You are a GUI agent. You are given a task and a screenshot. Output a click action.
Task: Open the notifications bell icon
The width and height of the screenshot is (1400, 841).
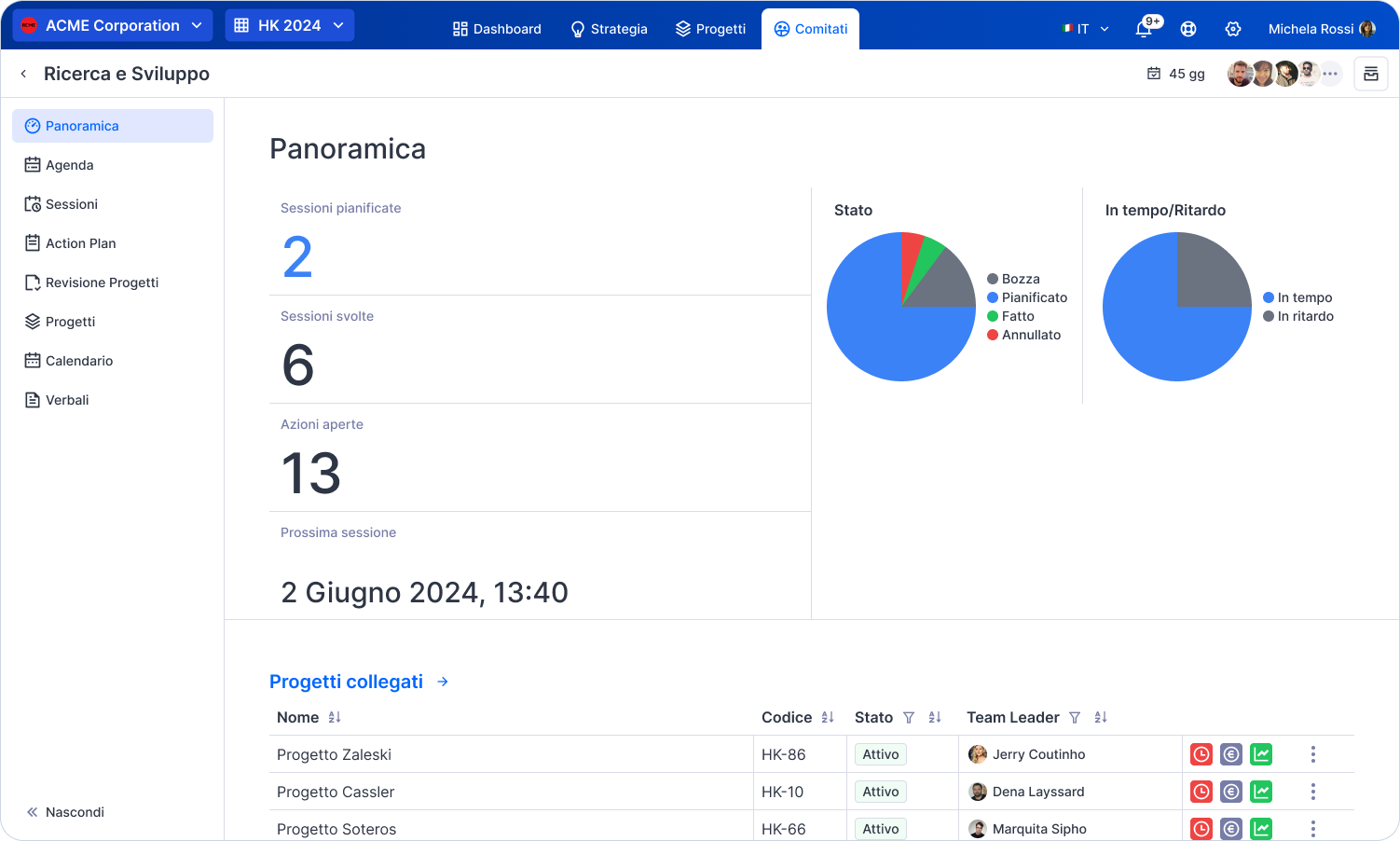click(1144, 29)
